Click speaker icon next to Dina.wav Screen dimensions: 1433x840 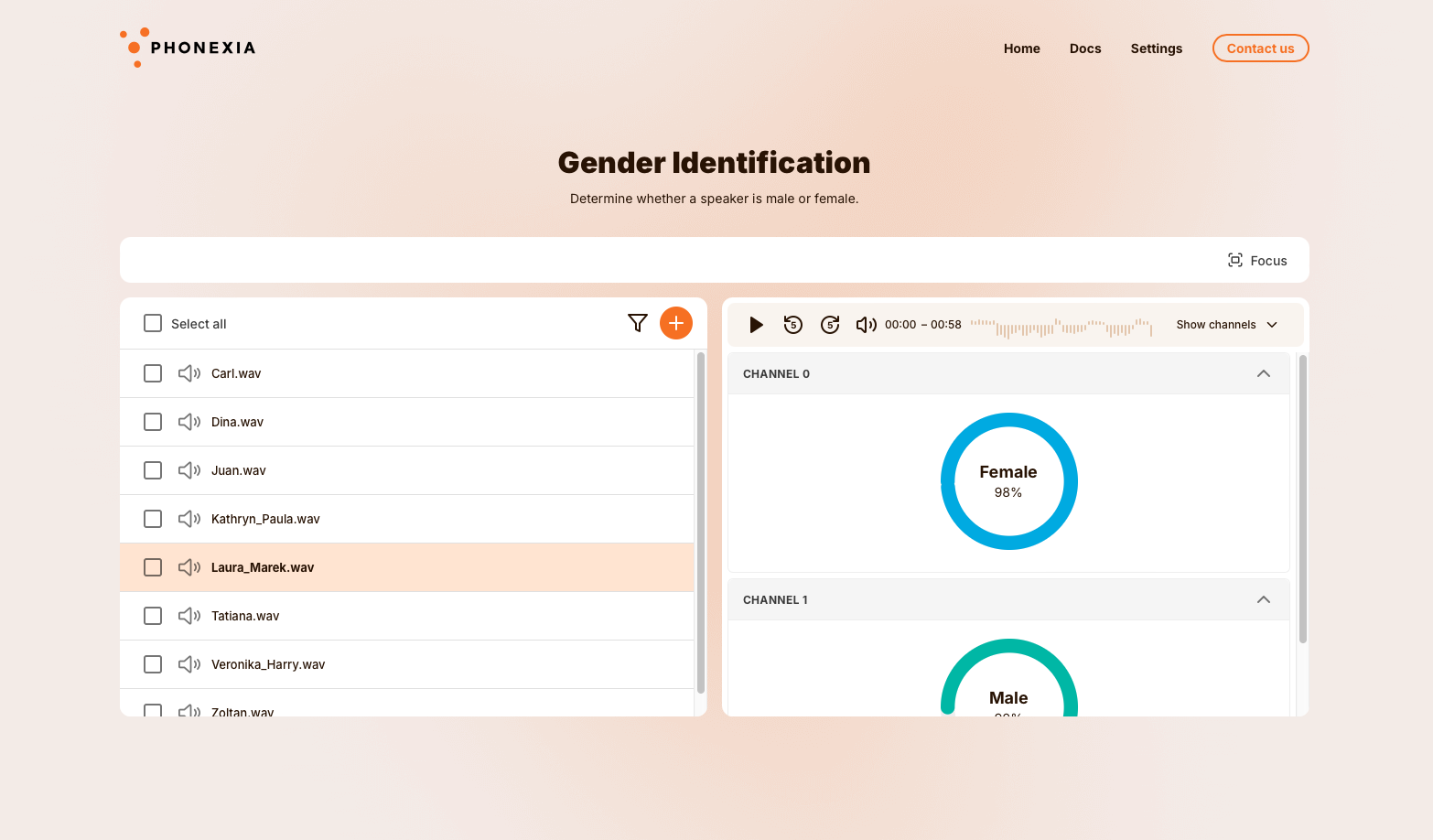click(x=189, y=422)
